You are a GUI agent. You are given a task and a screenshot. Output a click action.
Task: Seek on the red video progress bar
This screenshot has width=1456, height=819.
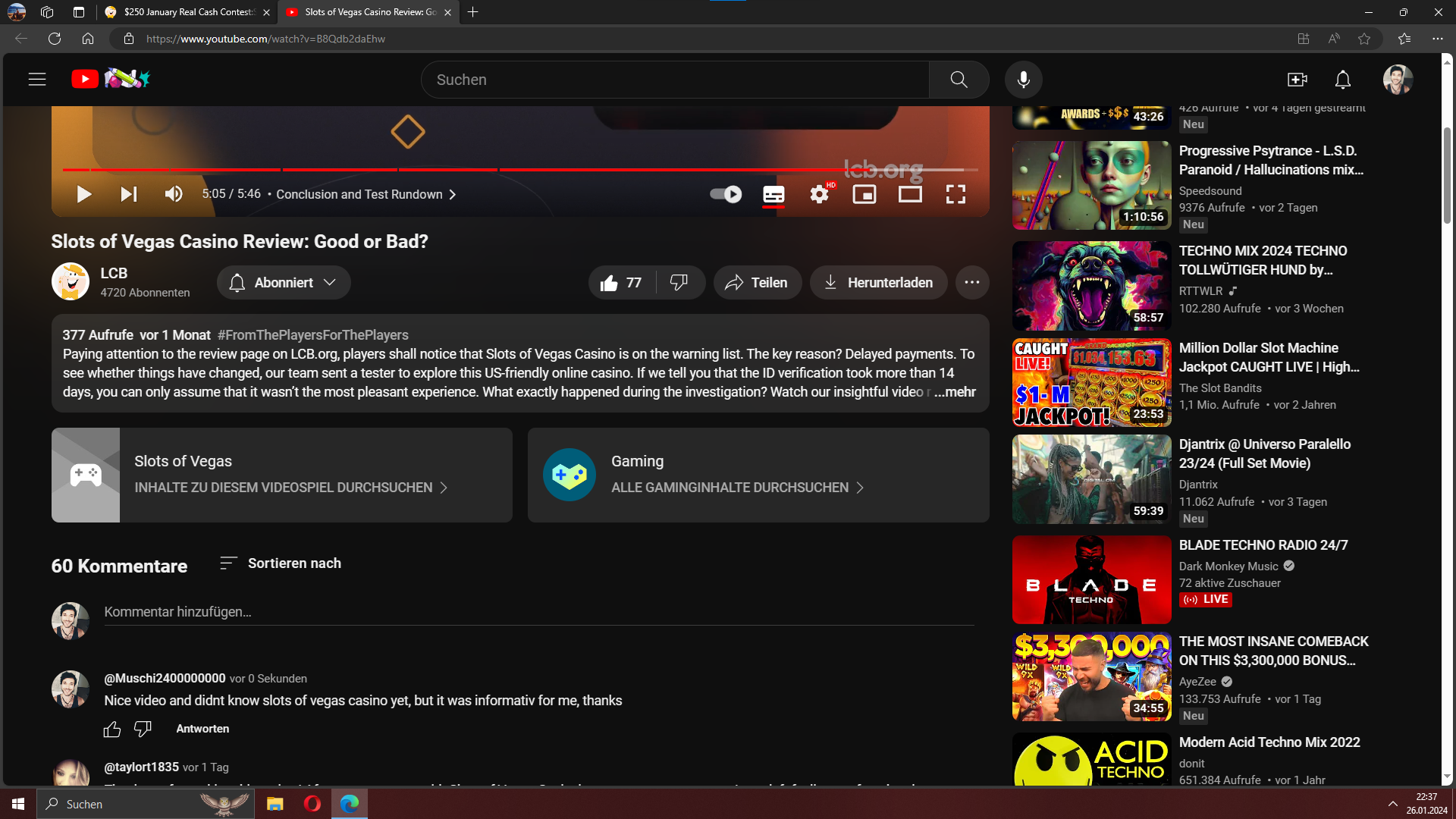click(x=520, y=169)
